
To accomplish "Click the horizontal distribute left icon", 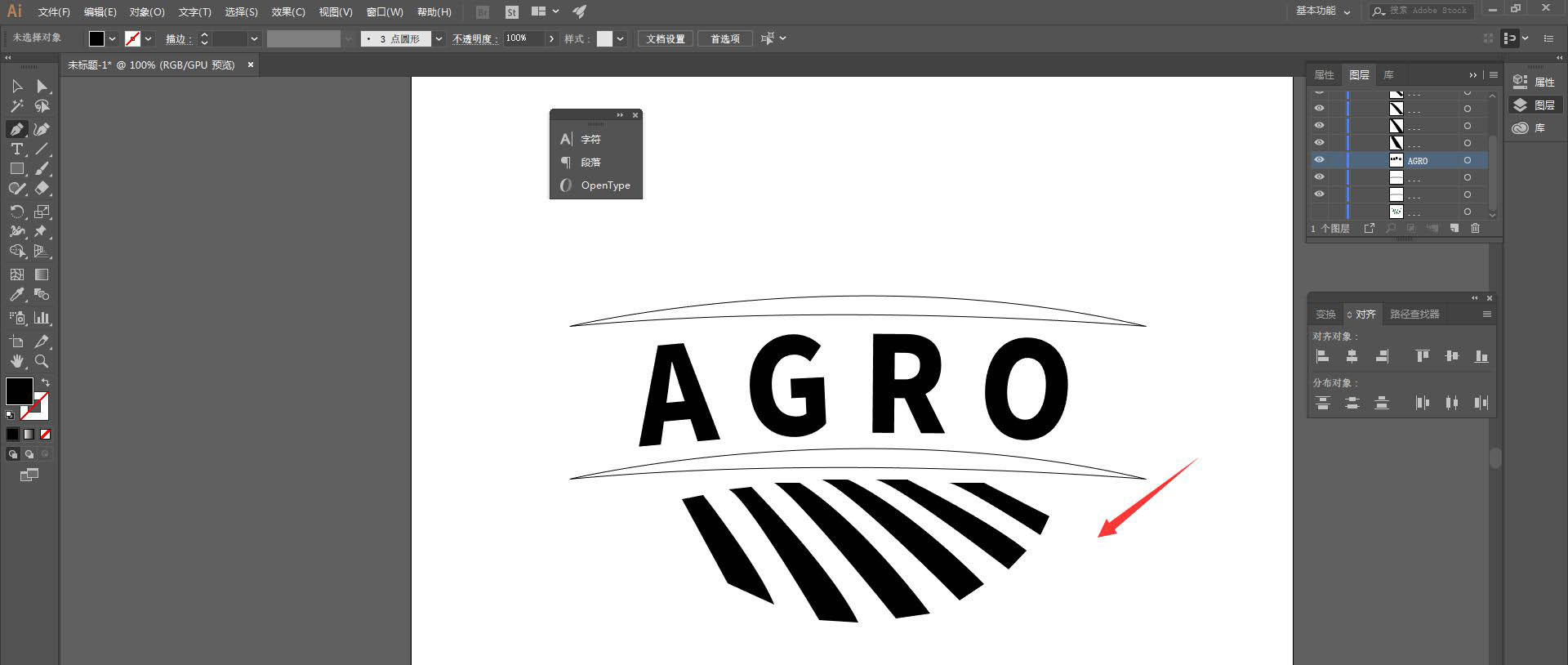I will 1423,403.
